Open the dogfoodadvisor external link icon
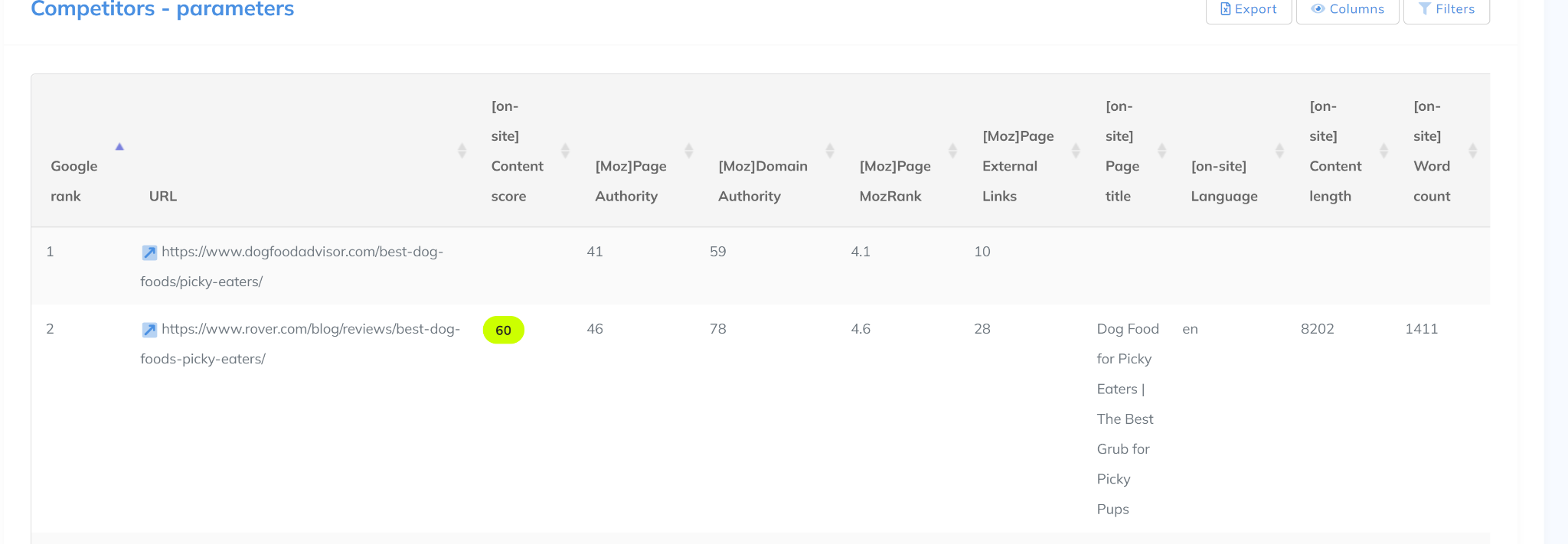Image resolution: width=1568 pixels, height=544 pixels. tap(149, 252)
